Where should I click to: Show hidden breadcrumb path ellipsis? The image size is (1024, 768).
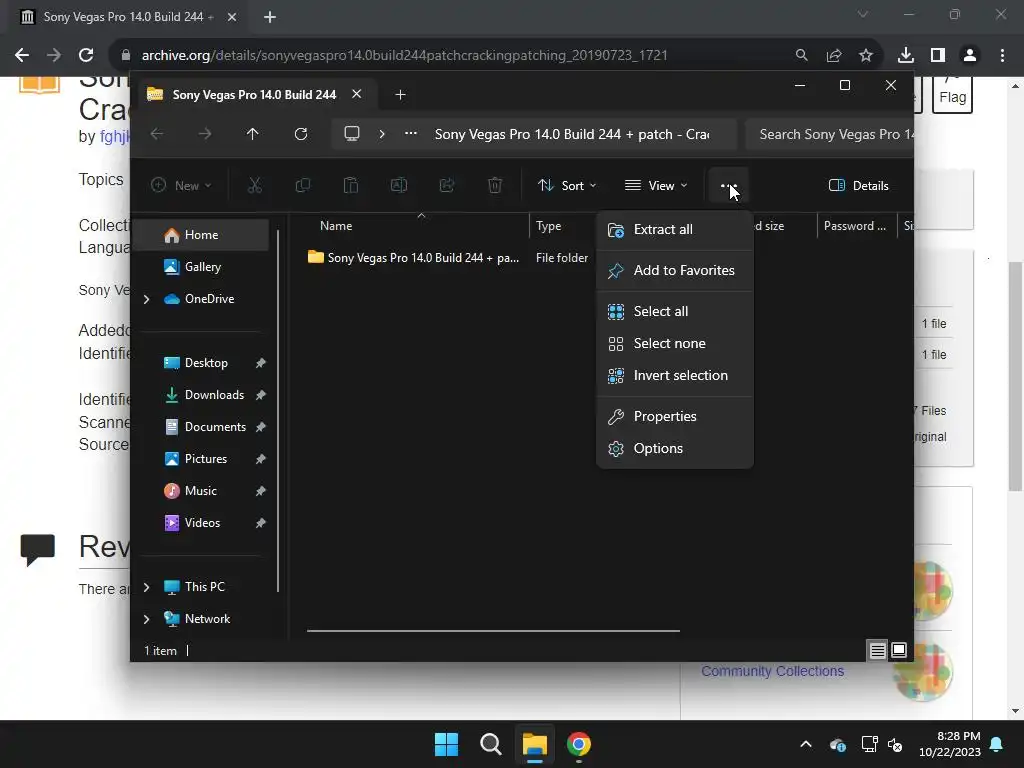(x=411, y=134)
